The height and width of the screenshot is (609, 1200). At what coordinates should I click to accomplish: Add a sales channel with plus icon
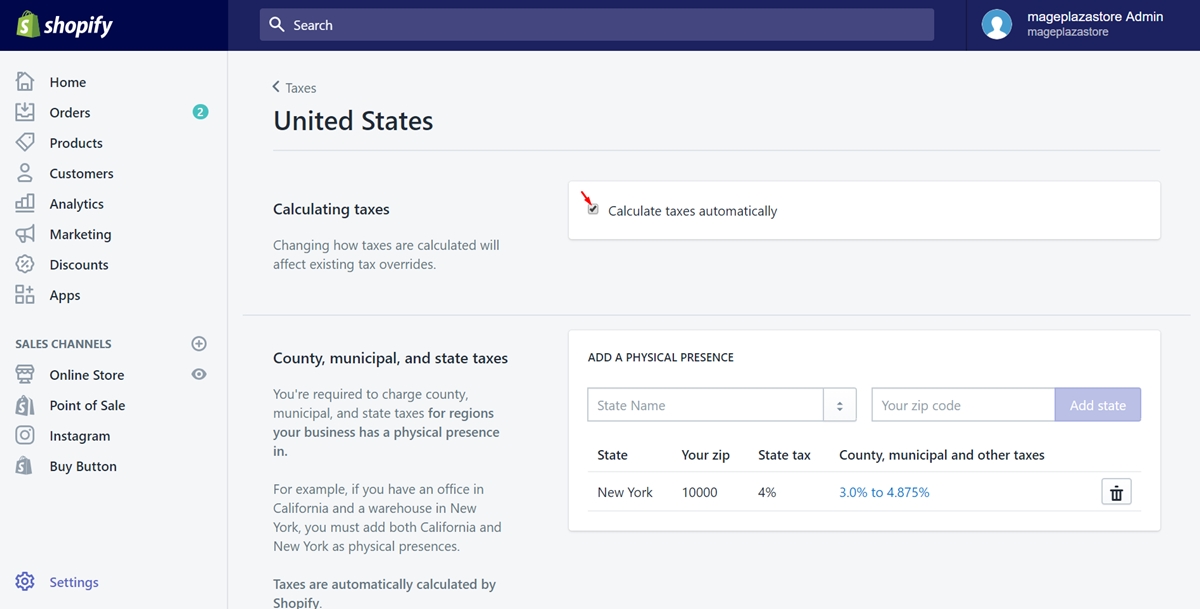pyautogui.click(x=199, y=344)
